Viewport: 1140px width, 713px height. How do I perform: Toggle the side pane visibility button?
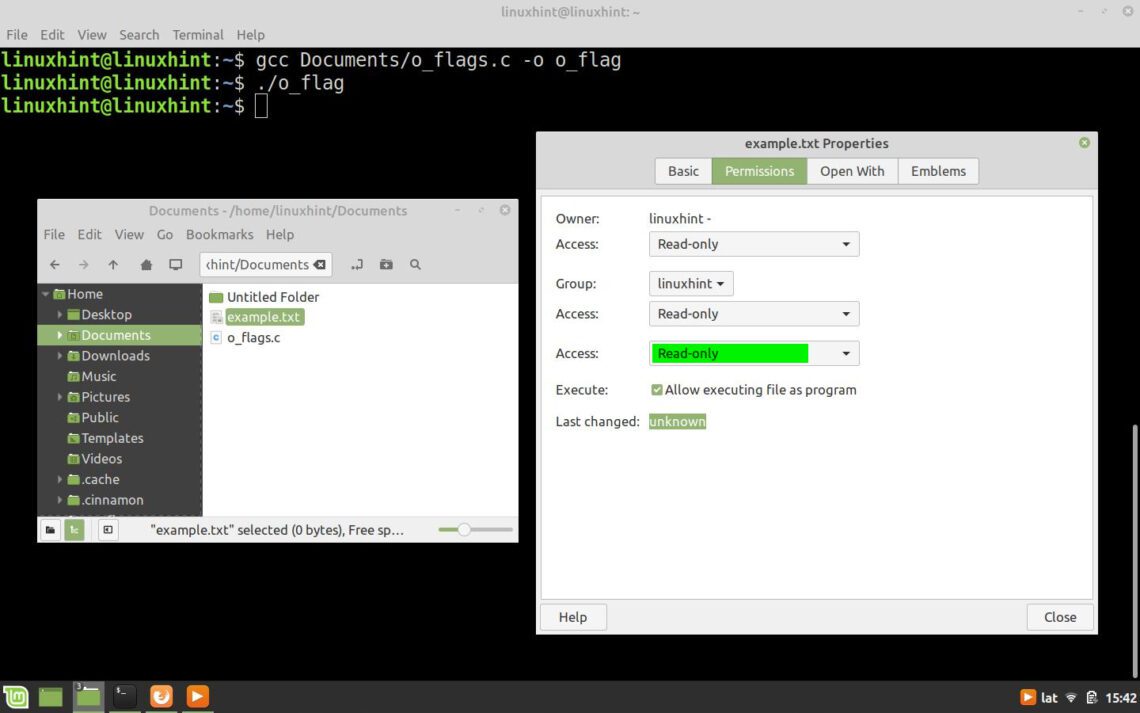[107, 530]
